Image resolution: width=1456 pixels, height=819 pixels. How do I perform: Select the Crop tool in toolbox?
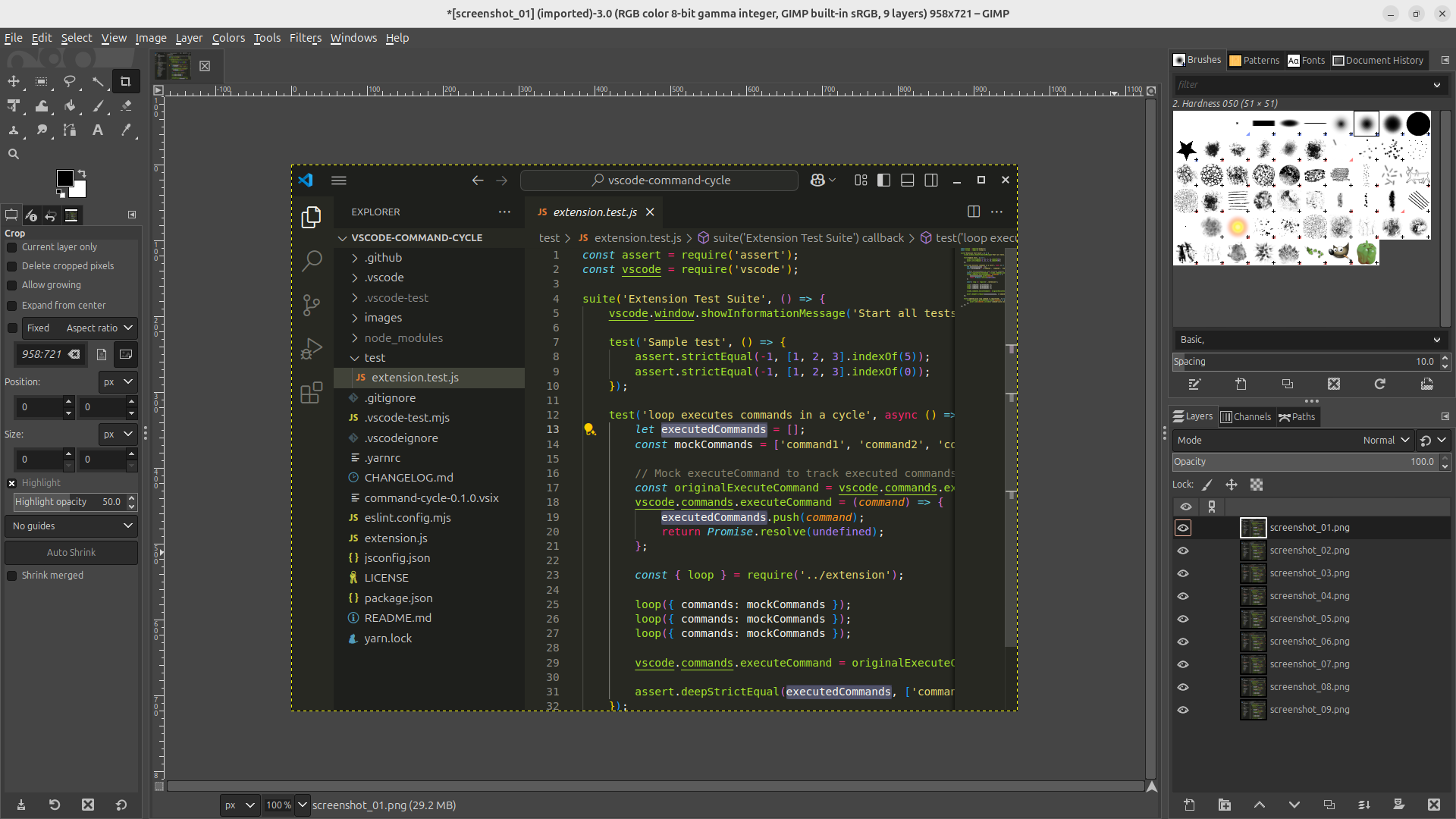(126, 81)
